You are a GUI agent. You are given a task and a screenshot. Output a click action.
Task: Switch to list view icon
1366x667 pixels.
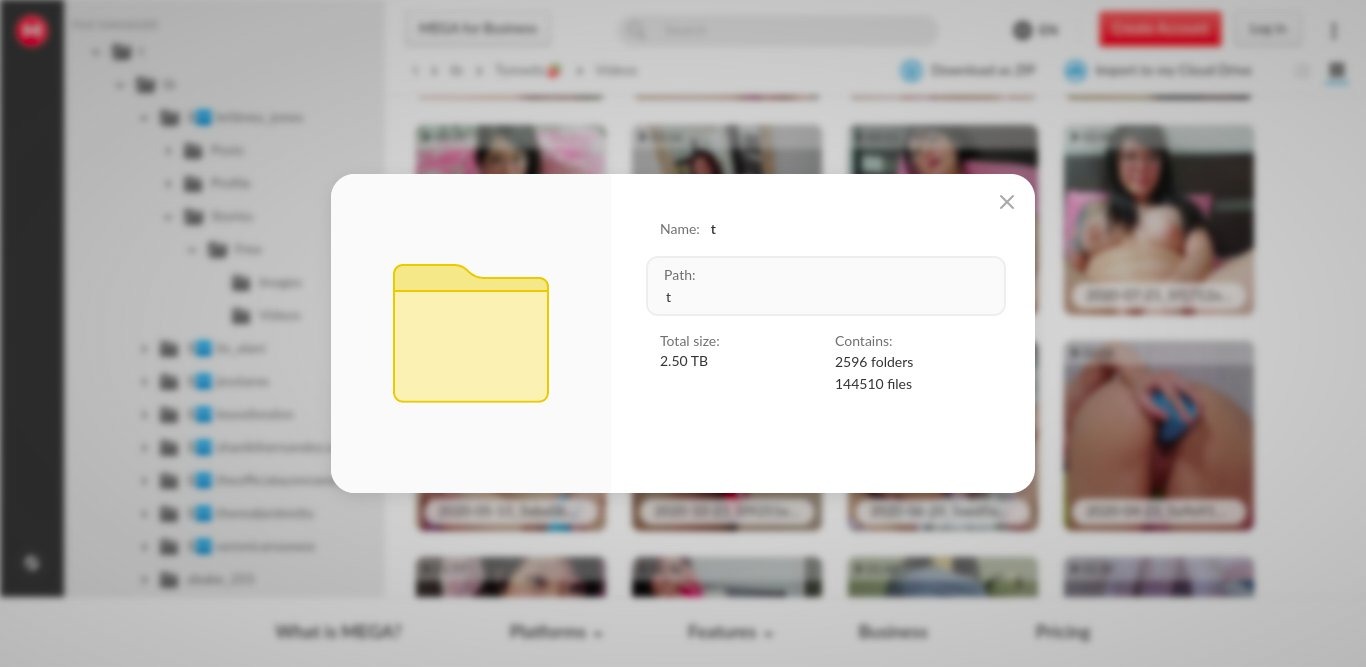(1302, 71)
